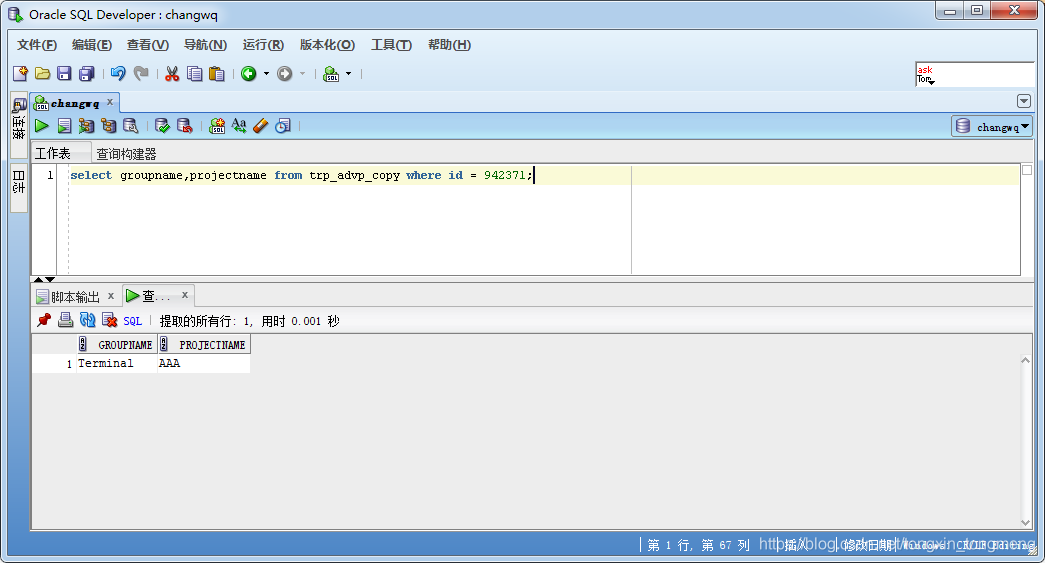
Task: Open a new SQL worksheet from main toolbar
Action: tap(331, 74)
